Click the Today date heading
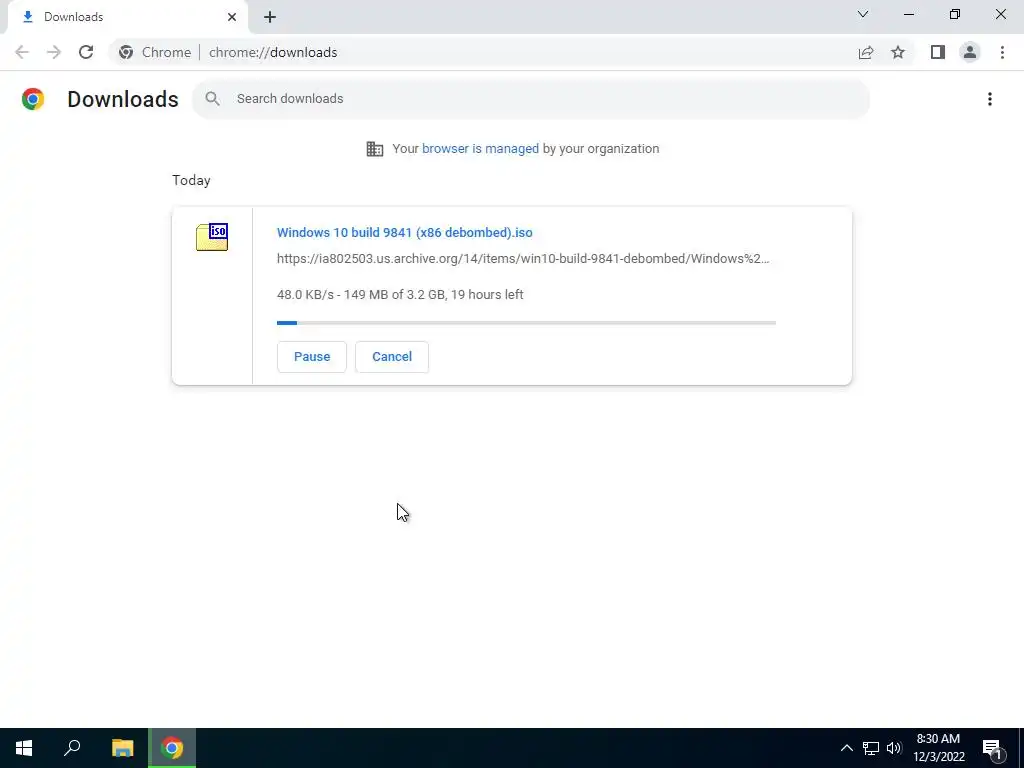 [x=191, y=180]
